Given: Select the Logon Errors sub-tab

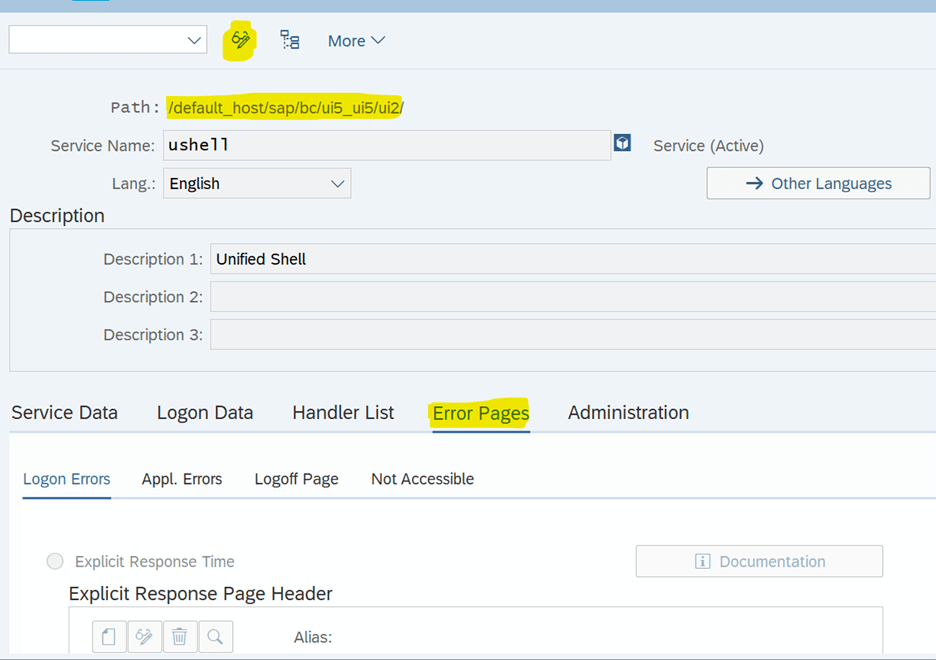Looking at the screenshot, I should [66, 479].
